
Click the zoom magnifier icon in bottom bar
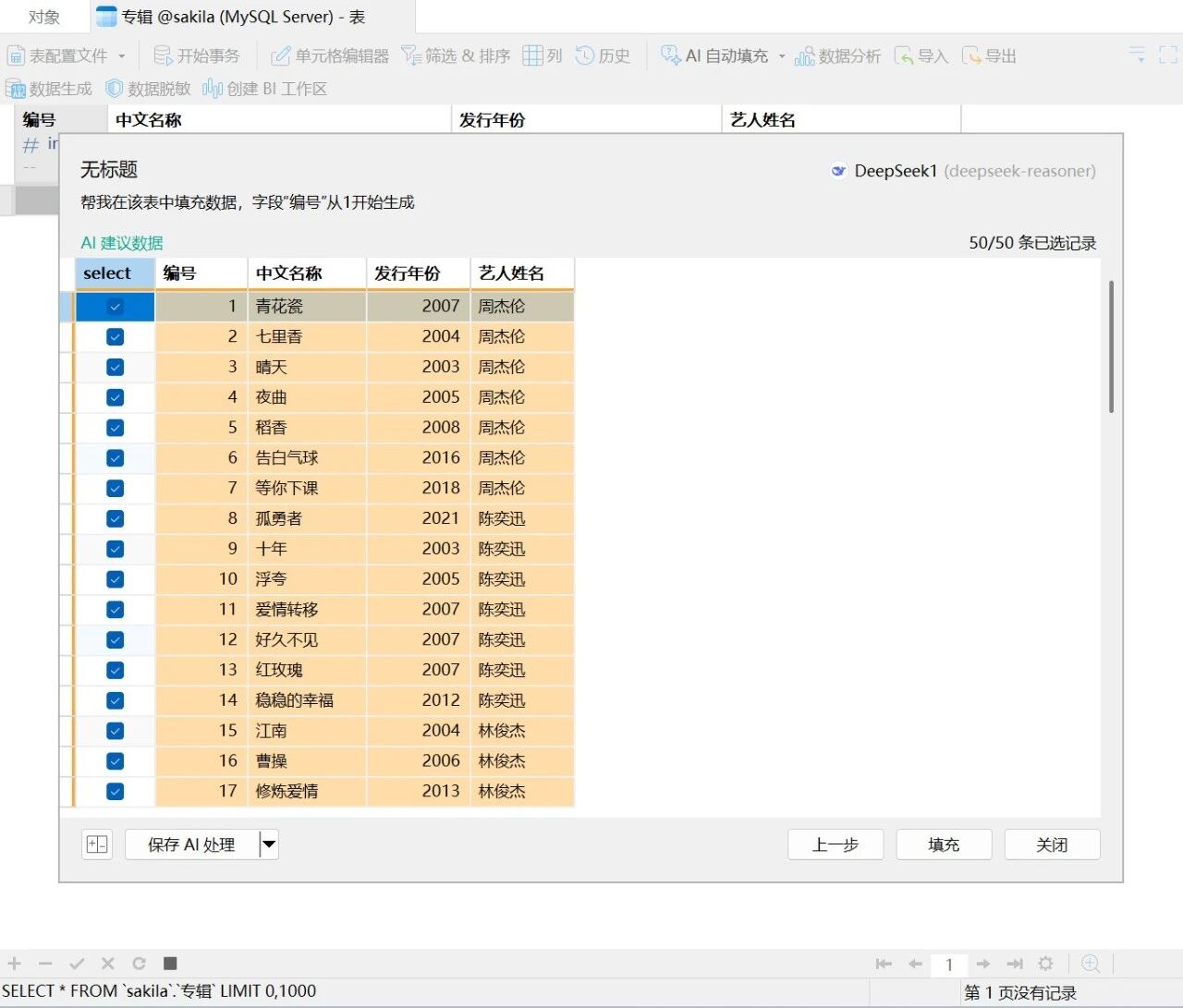(x=1091, y=964)
